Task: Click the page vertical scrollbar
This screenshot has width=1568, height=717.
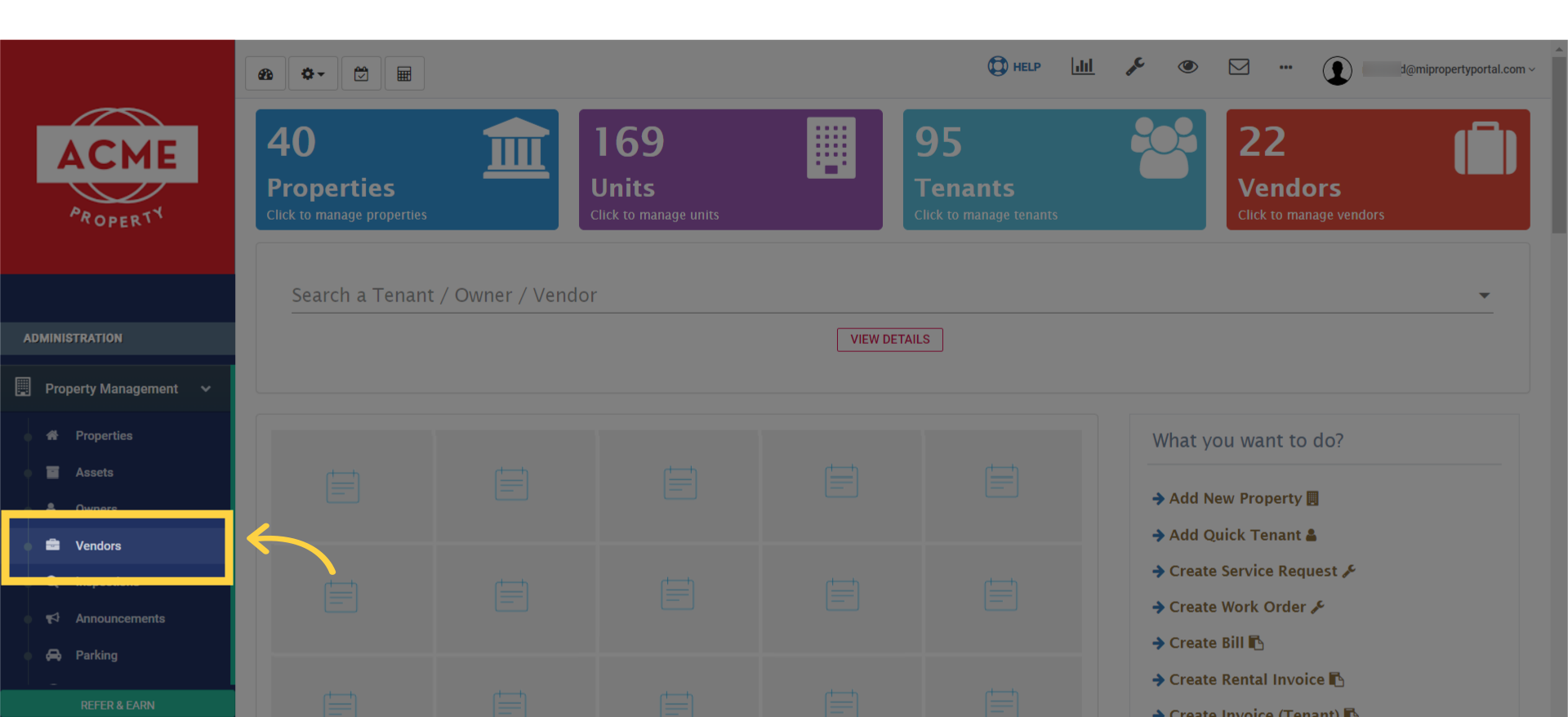Action: coord(1559,145)
